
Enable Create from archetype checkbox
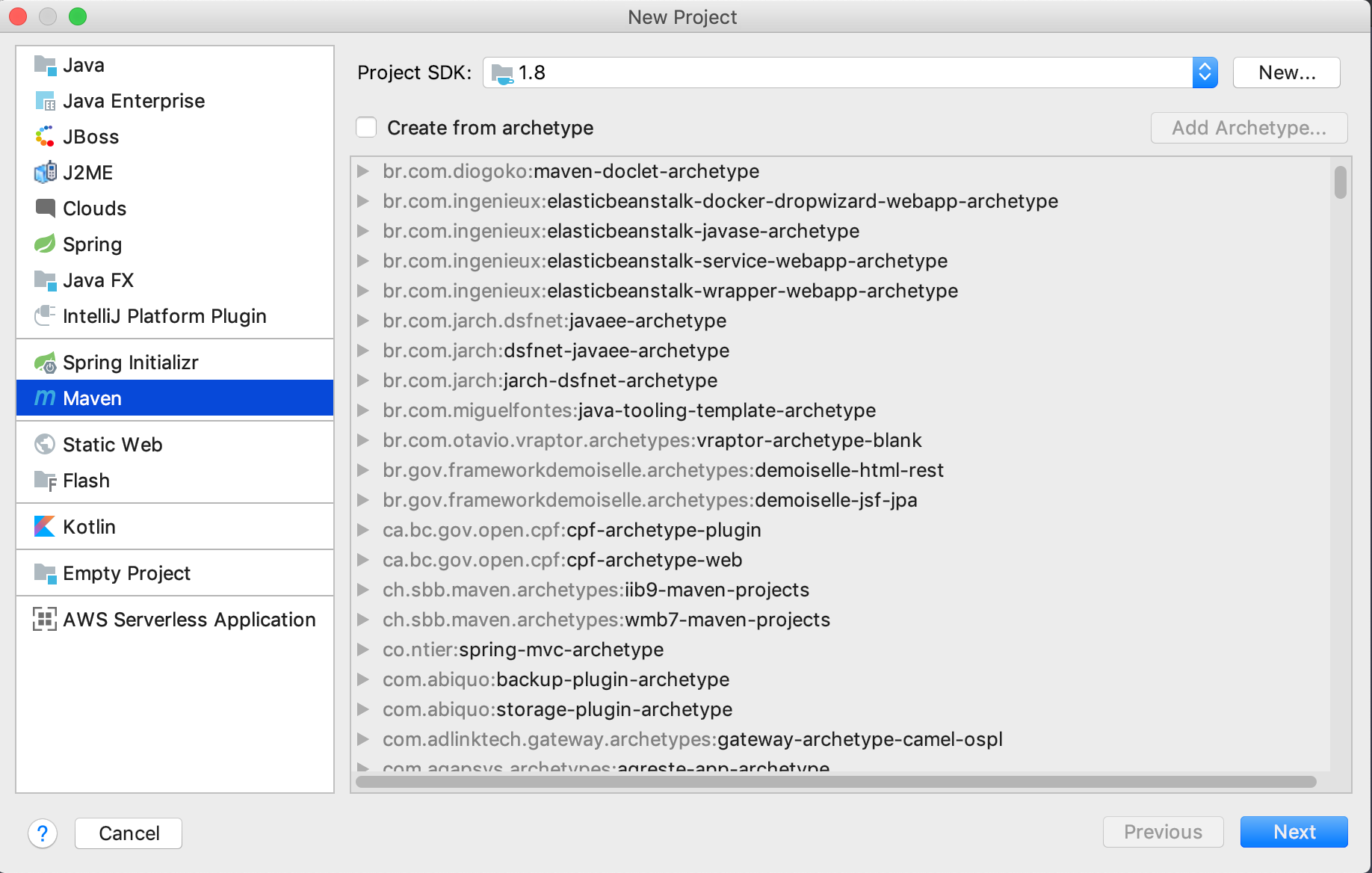(366, 128)
